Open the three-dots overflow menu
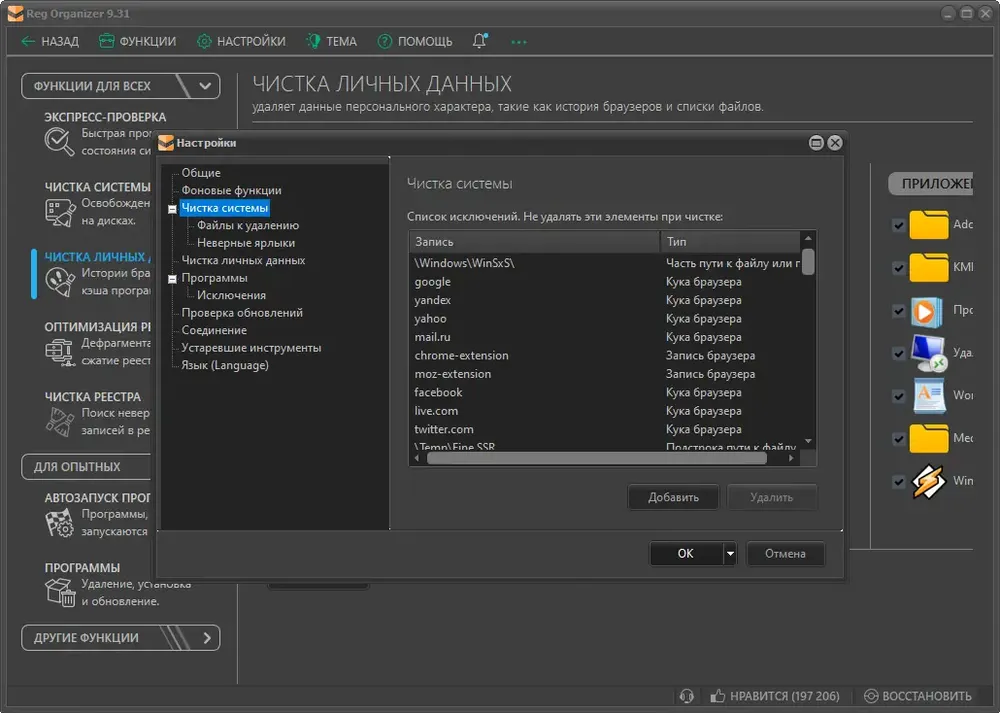This screenshot has height=713, width=1000. pos(518,42)
